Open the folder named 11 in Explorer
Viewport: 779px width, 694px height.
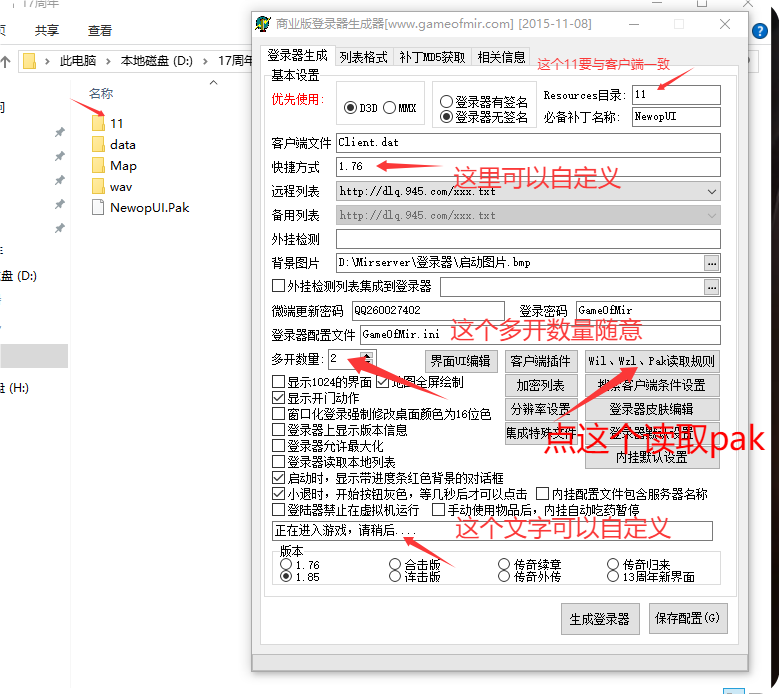coord(107,123)
